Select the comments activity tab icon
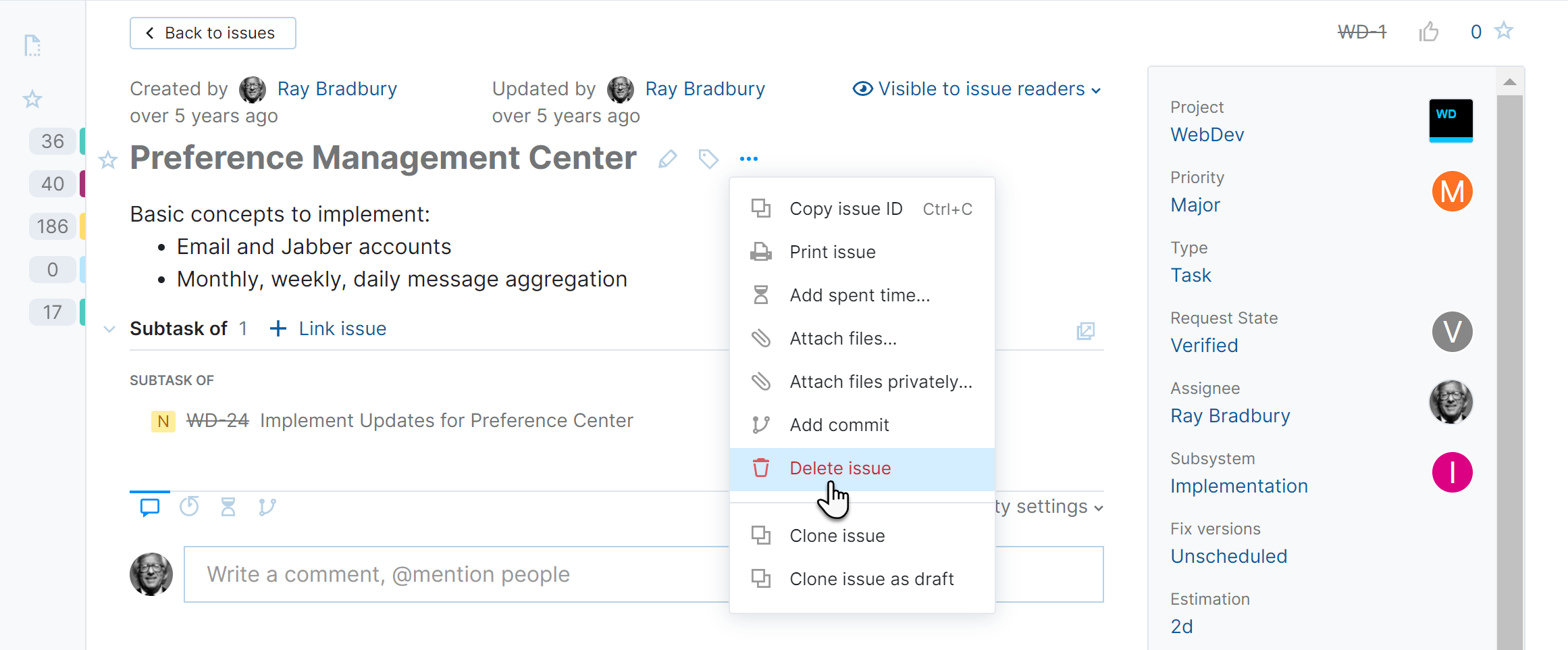Image resolution: width=1568 pixels, height=650 pixels. (x=150, y=507)
